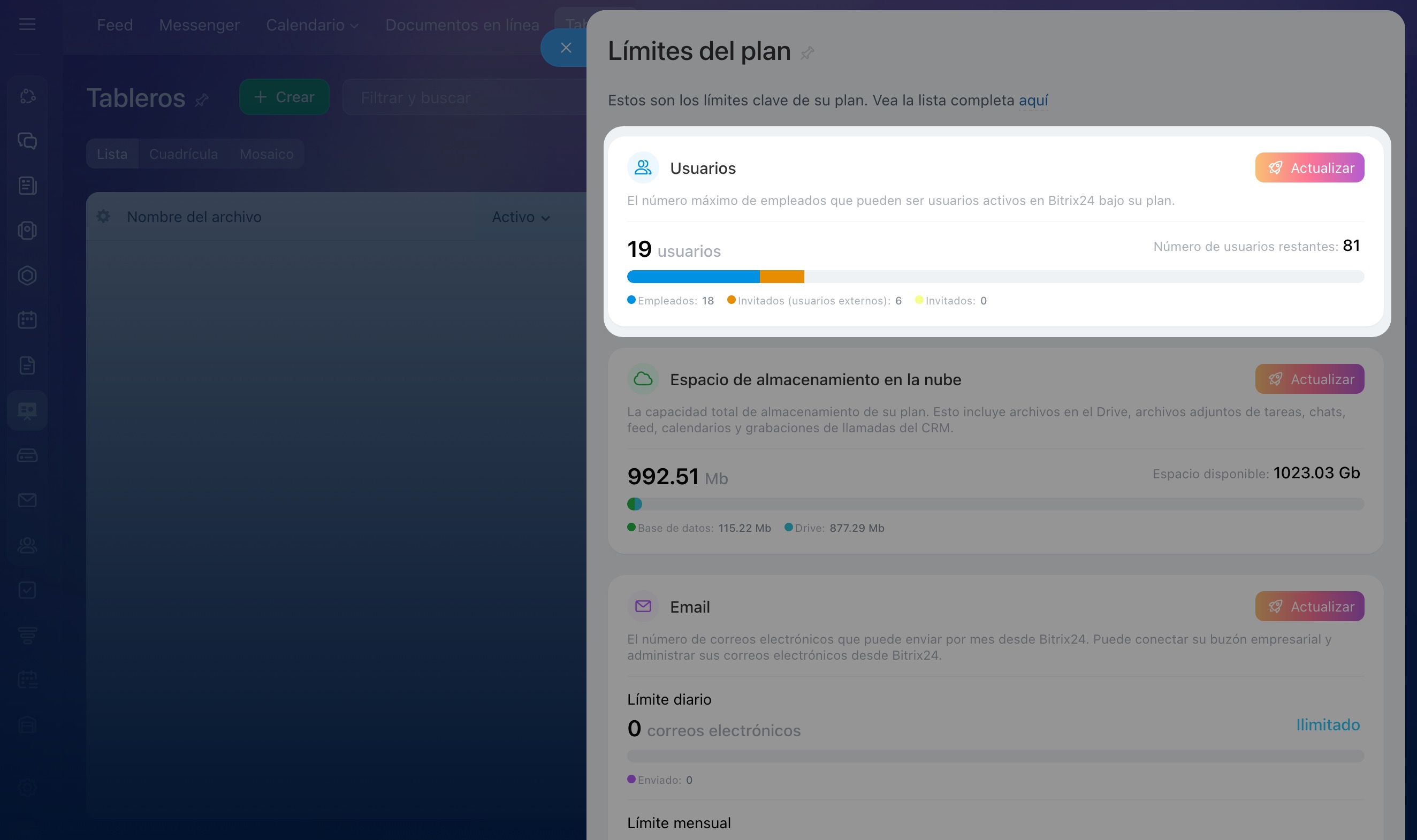Click the users progress bar
1417x840 pixels.
pos(995,277)
